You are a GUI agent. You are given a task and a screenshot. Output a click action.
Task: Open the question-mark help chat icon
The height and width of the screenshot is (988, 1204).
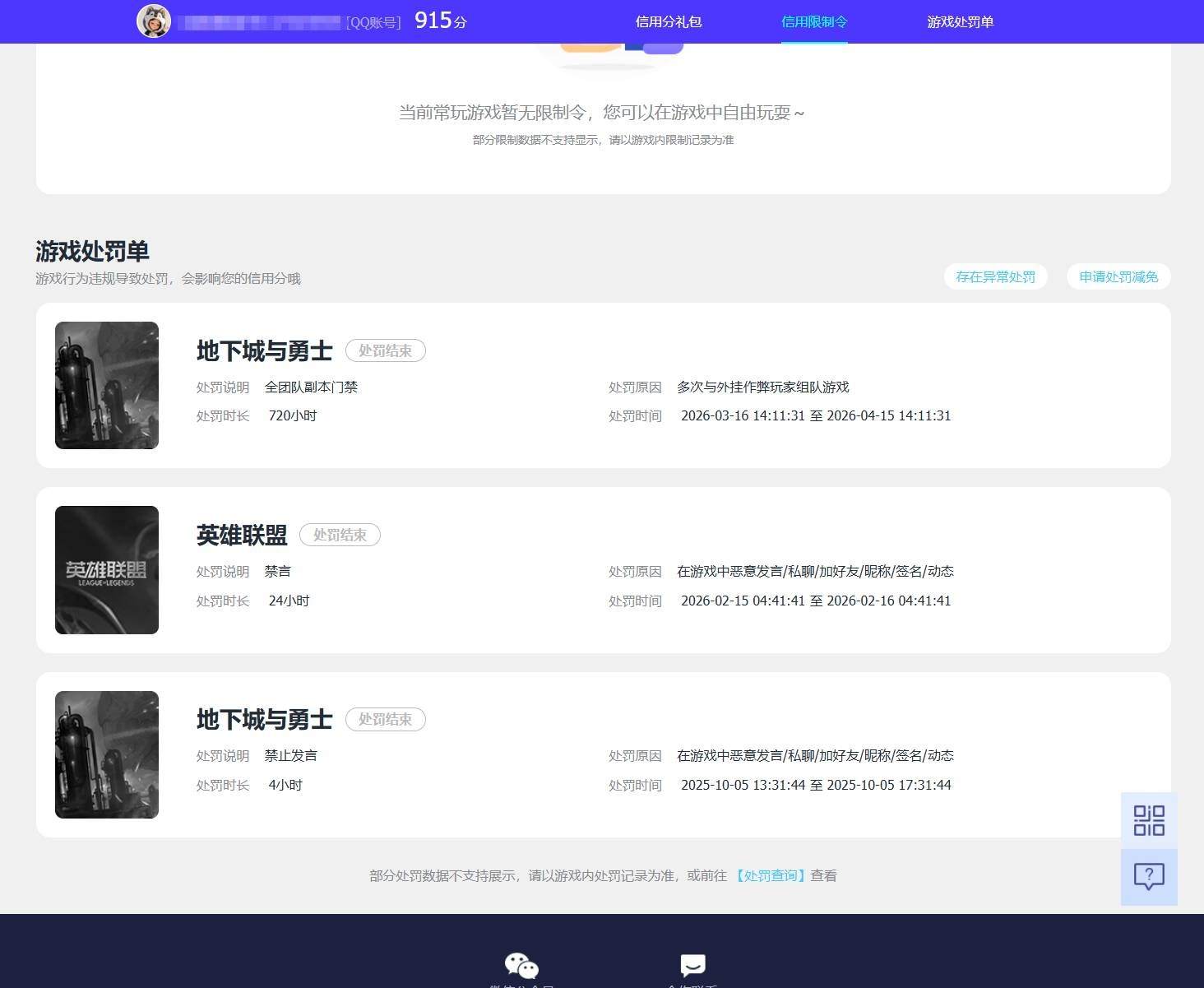coord(1149,877)
